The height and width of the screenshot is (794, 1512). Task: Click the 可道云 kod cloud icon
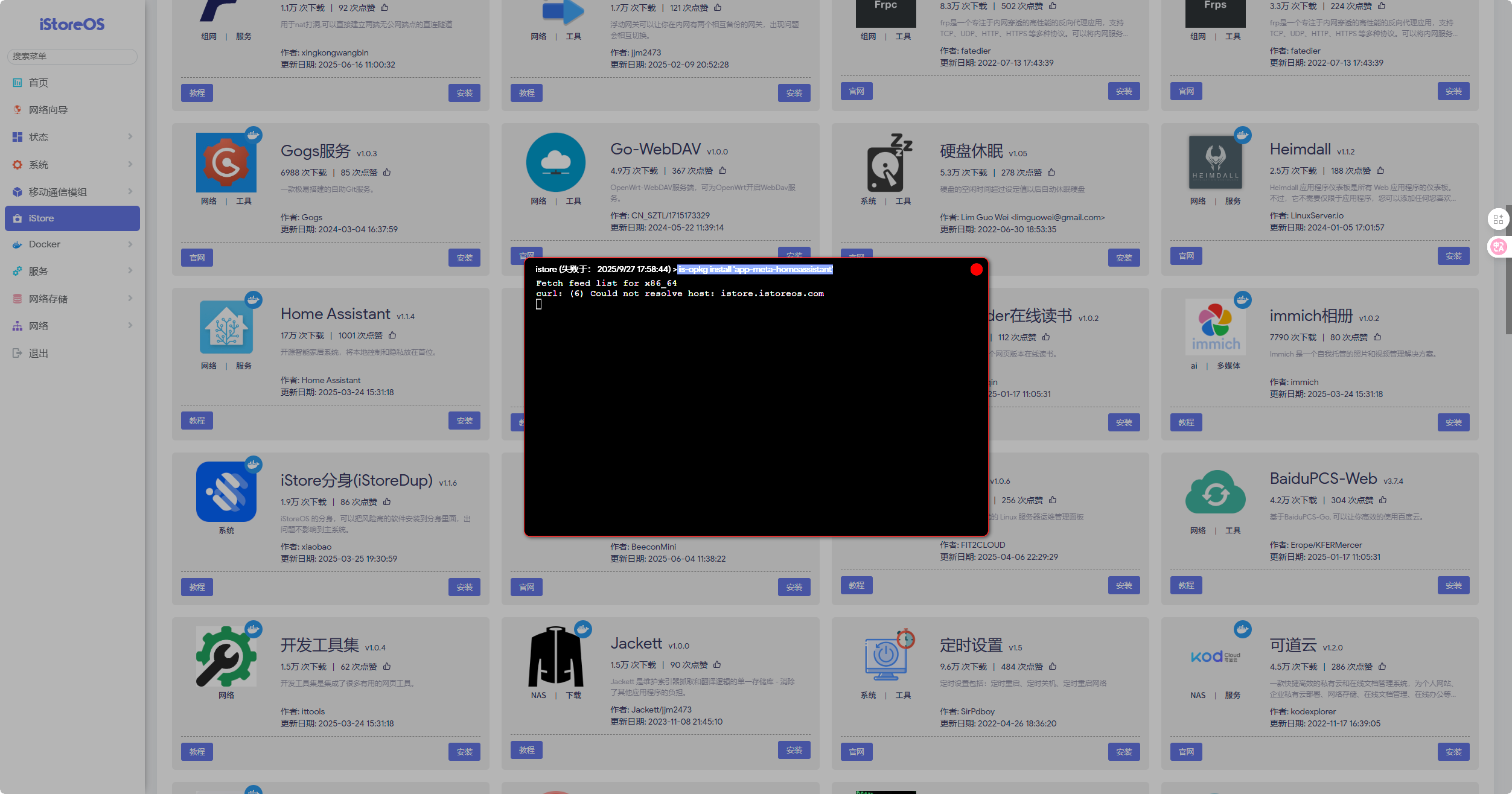pyautogui.click(x=1215, y=656)
